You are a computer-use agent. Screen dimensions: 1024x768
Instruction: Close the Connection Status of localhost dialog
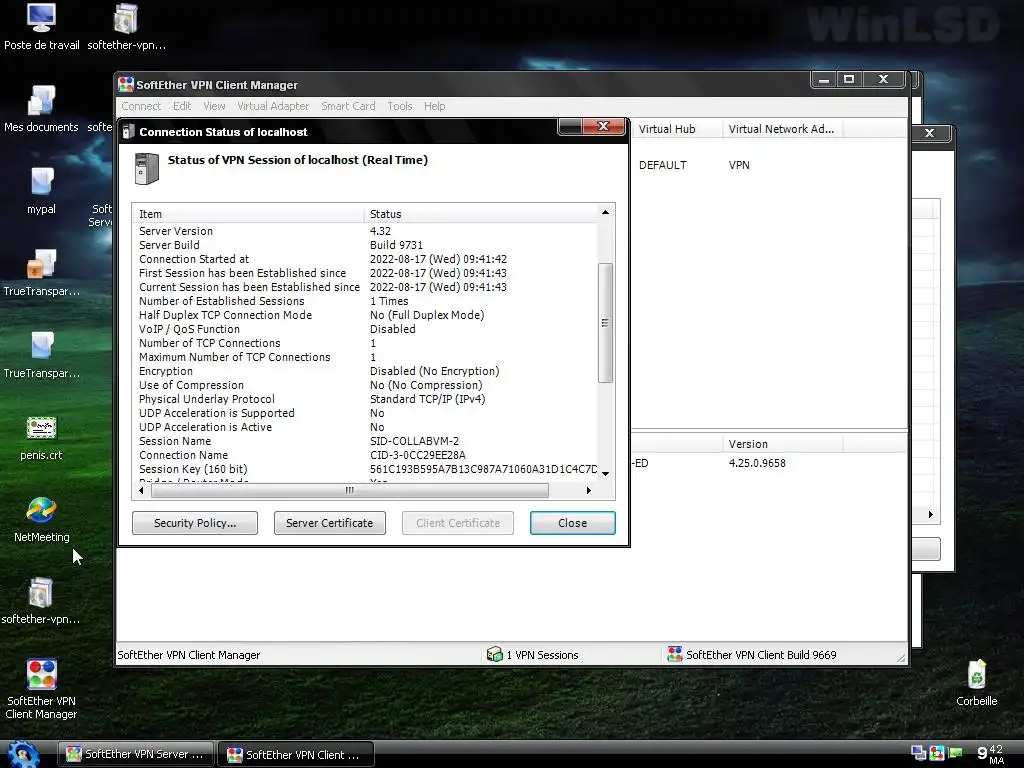tap(603, 126)
